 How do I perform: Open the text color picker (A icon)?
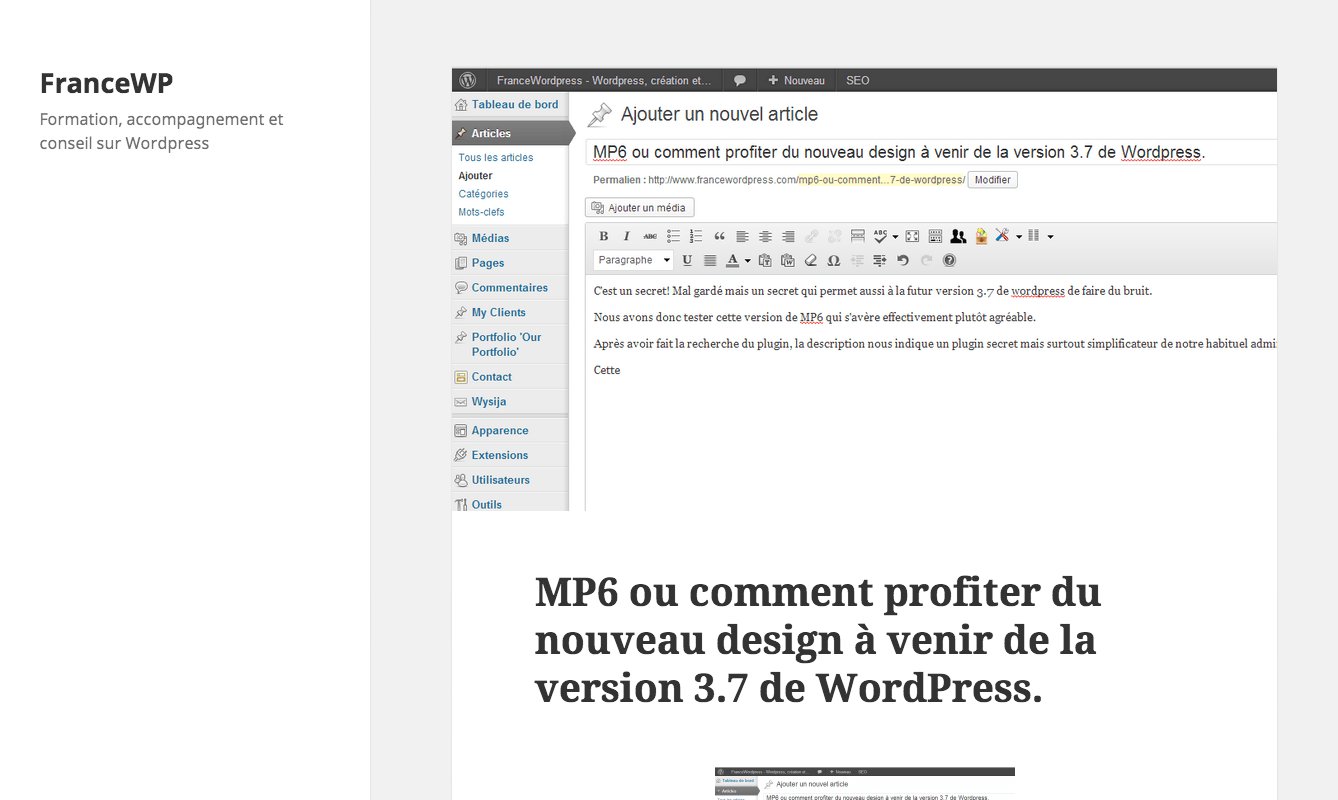coord(732,260)
